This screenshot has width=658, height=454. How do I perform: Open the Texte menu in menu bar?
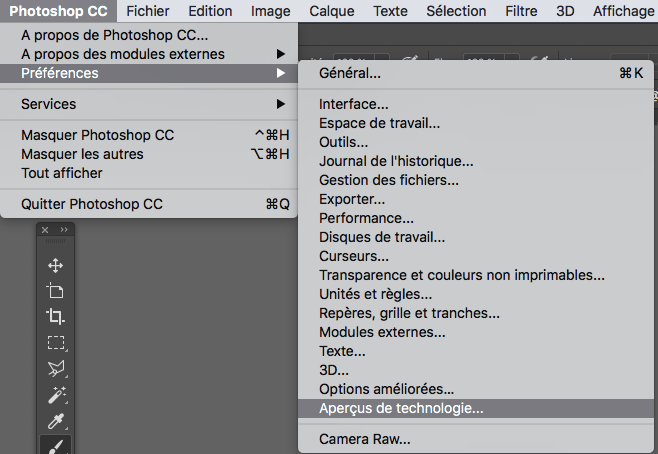[x=390, y=11]
